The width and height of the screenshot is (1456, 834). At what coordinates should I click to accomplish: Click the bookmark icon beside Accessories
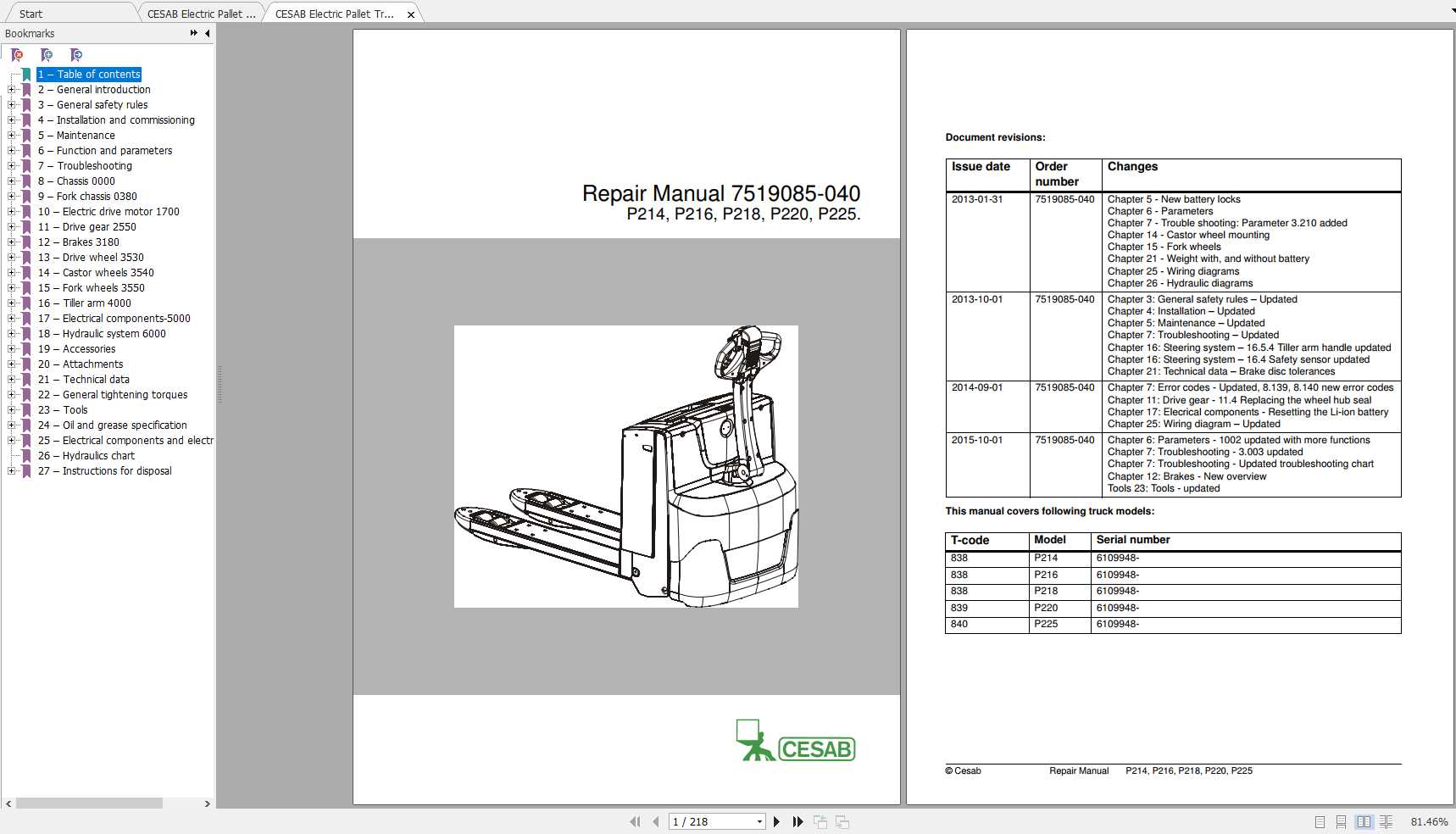(x=27, y=349)
